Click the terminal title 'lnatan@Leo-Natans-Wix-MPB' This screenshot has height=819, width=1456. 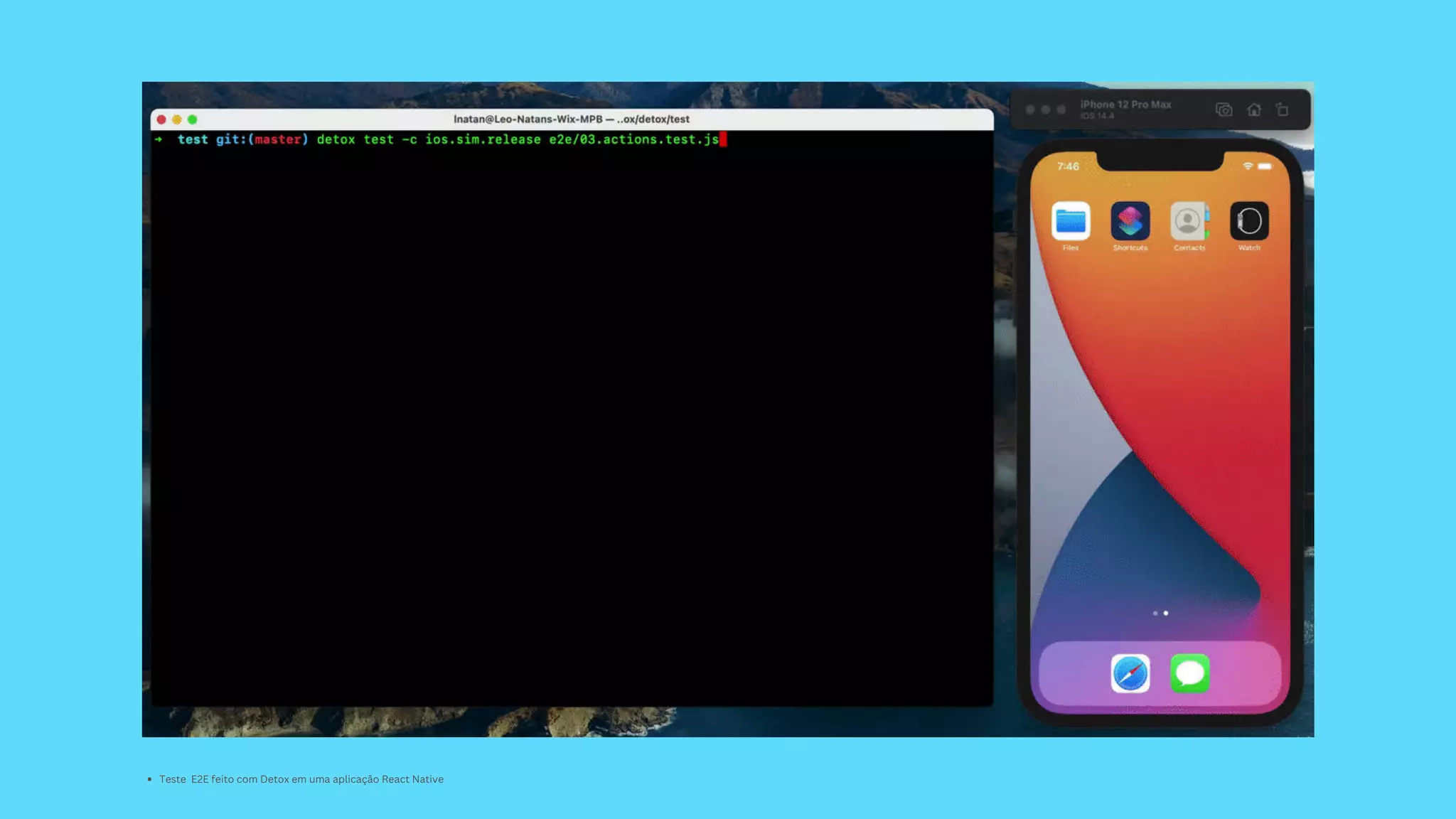(528, 119)
